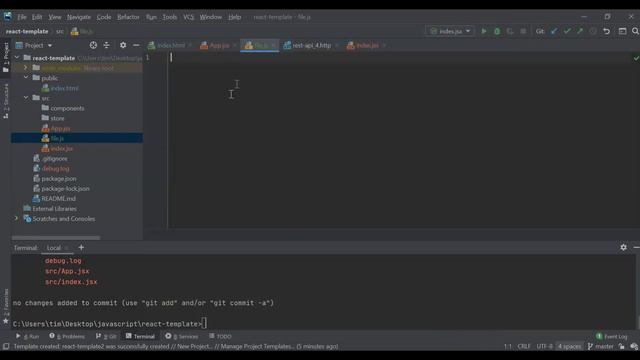Open the Services tool window button
The height and width of the screenshot is (360, 640).
point(182,336)
